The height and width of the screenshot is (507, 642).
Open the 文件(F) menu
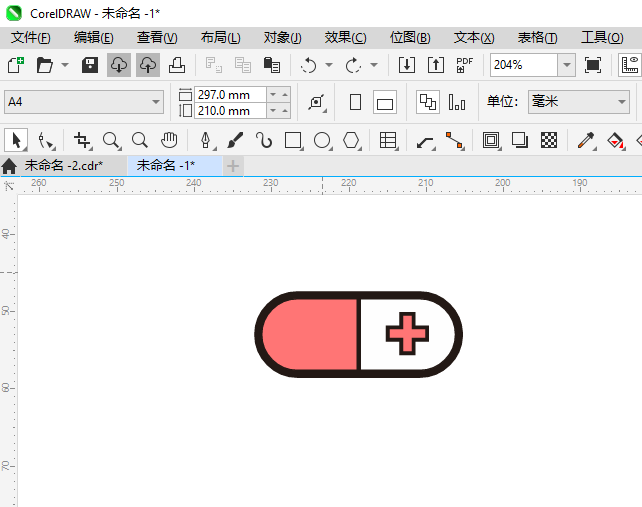(x=31, y=38)
